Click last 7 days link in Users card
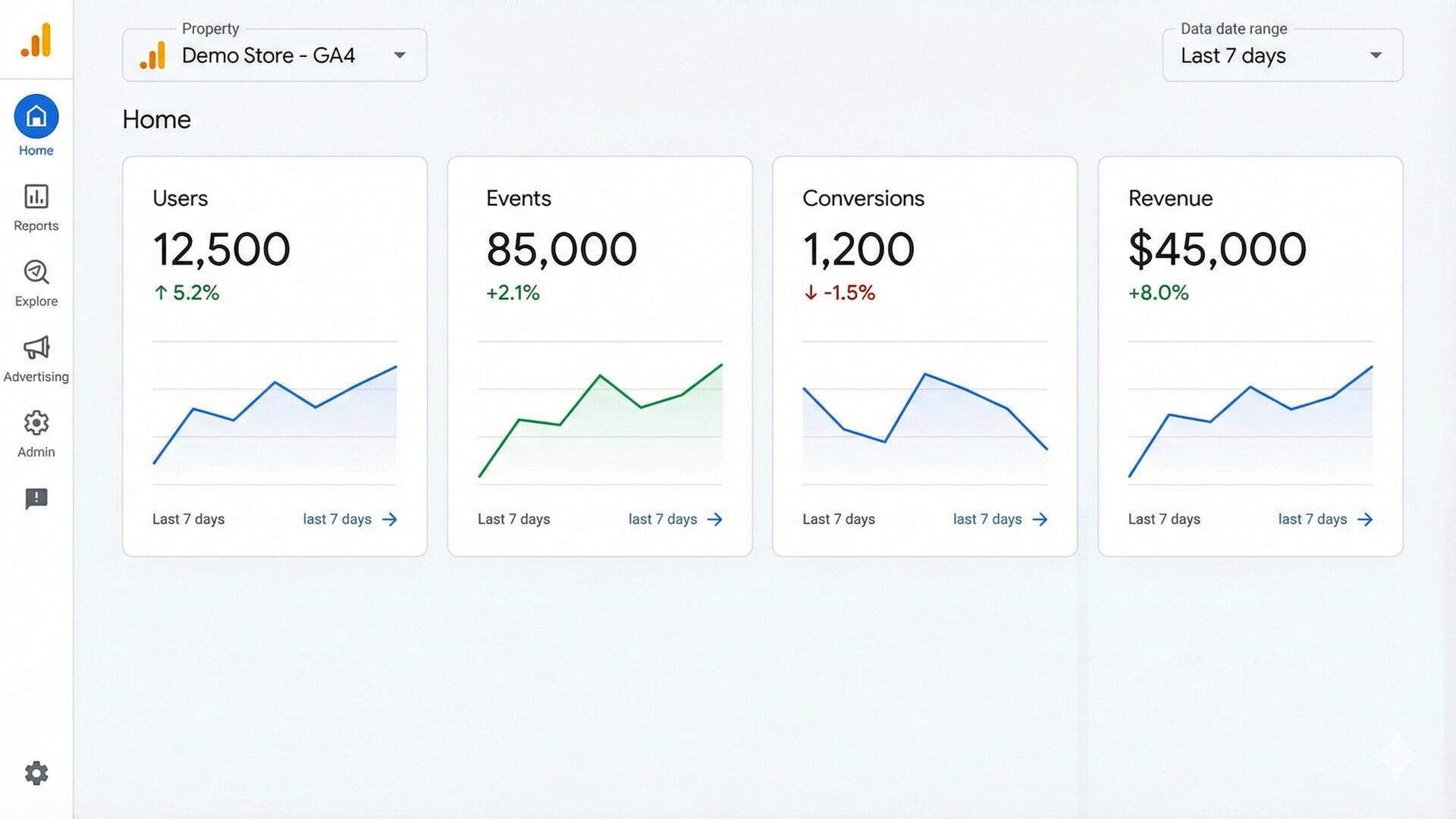The width and height of the screenshot is (1456, 819). point(337,519)
